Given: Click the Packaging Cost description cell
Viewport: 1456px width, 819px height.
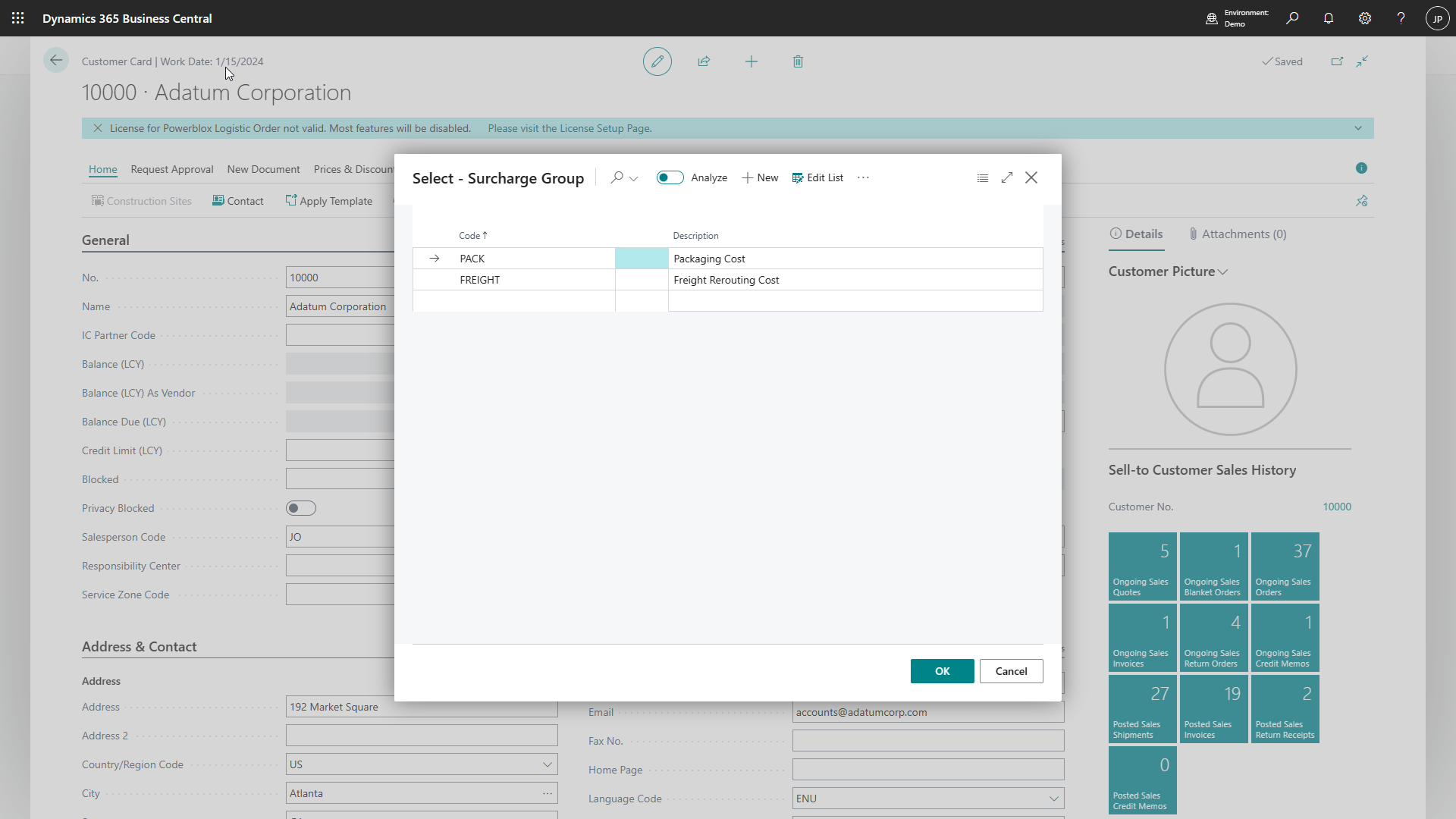Looking at the screenshot, I should tap(855, 259).
